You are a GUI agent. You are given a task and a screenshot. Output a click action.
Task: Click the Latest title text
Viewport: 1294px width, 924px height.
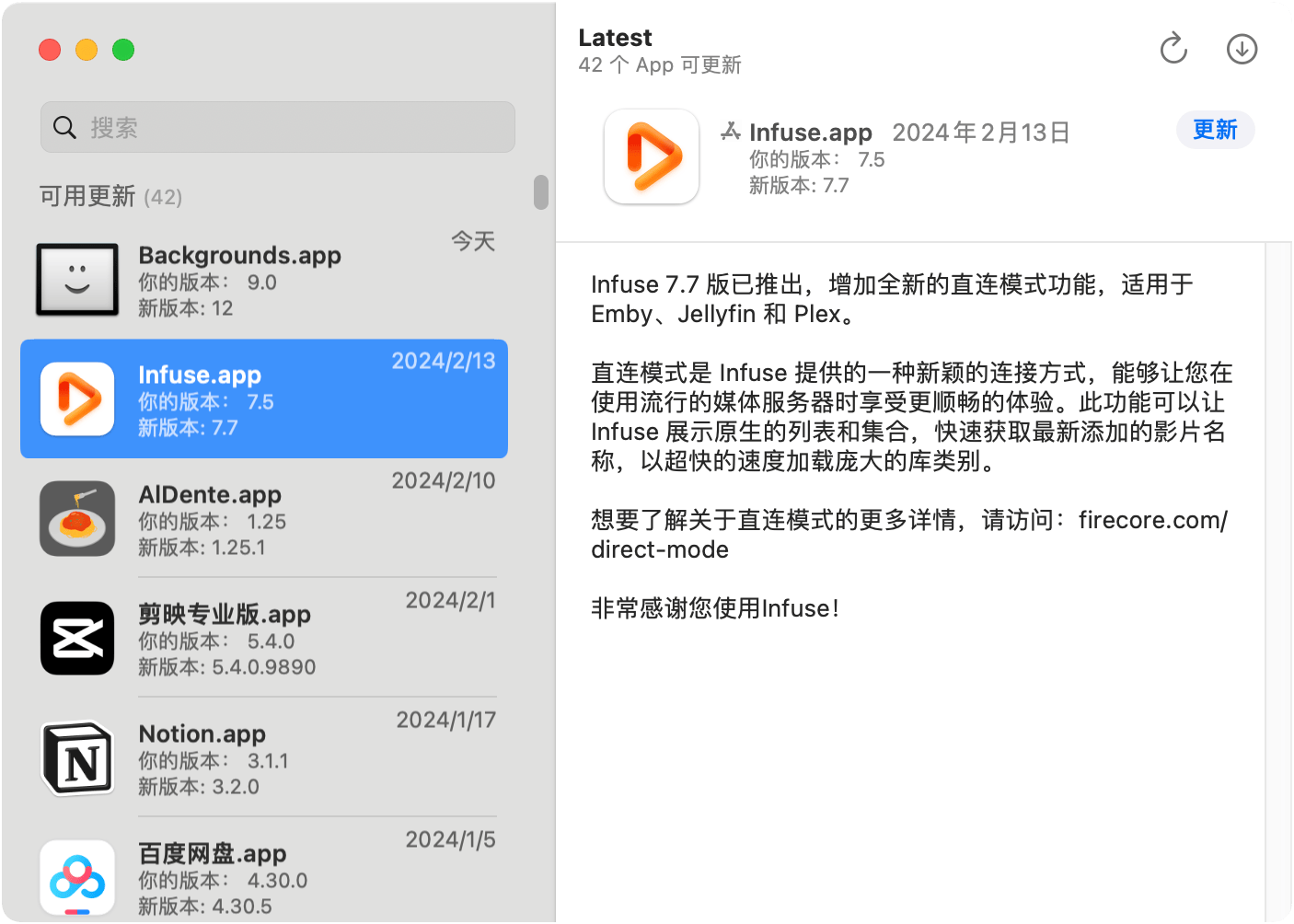[x=615, y=38]
